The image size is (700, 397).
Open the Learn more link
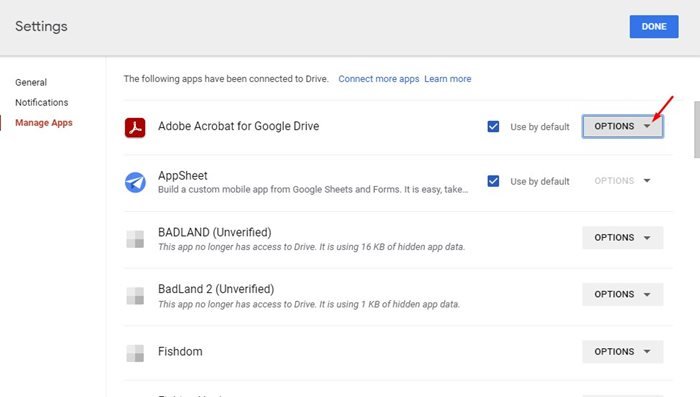448,79
